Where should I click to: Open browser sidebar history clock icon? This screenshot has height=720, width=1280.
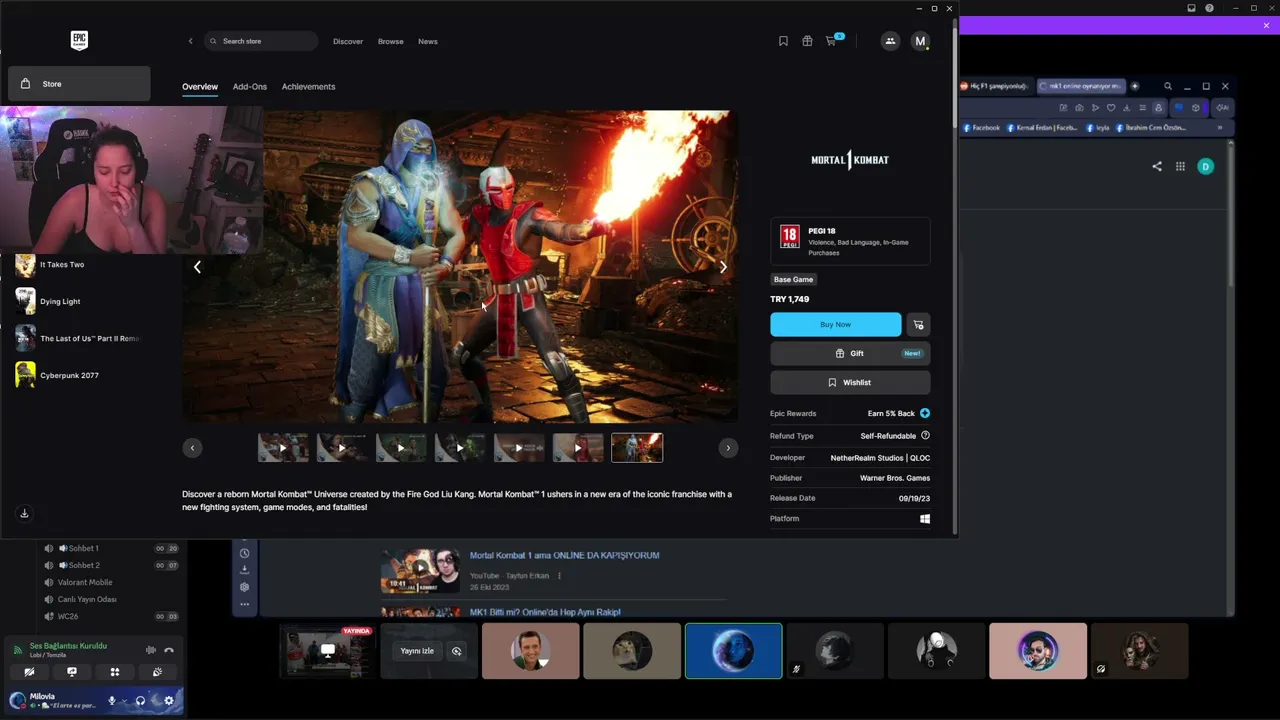244,553
